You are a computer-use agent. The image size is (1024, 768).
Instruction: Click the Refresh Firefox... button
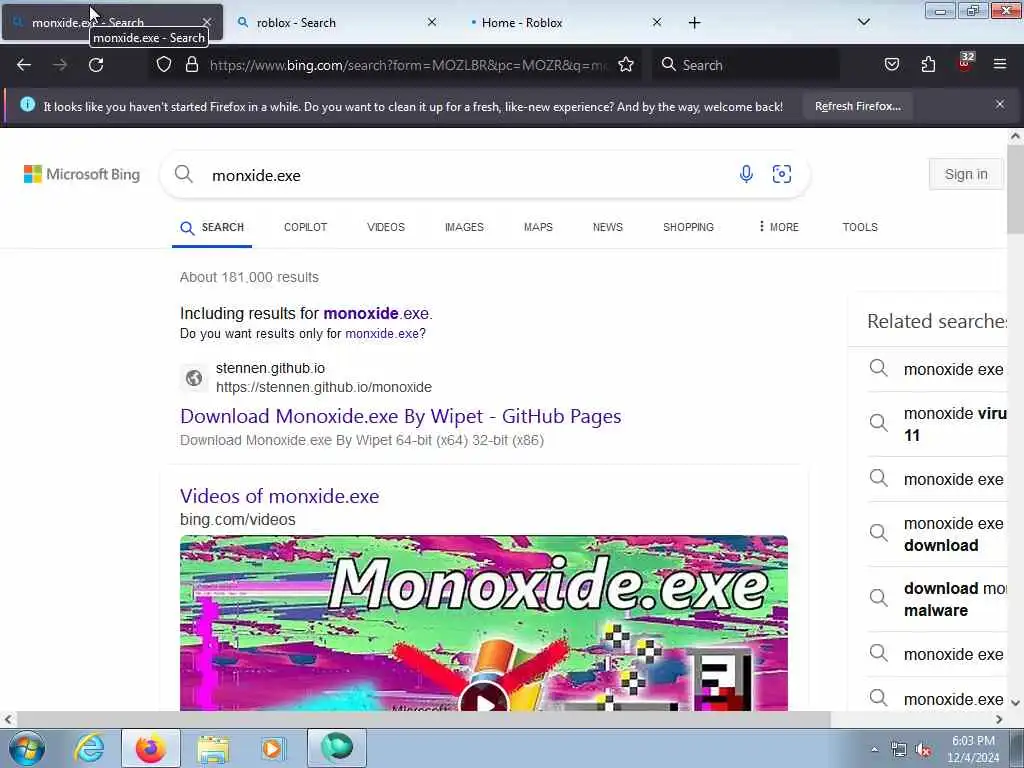pyautogui.click(x=857, y=106)
